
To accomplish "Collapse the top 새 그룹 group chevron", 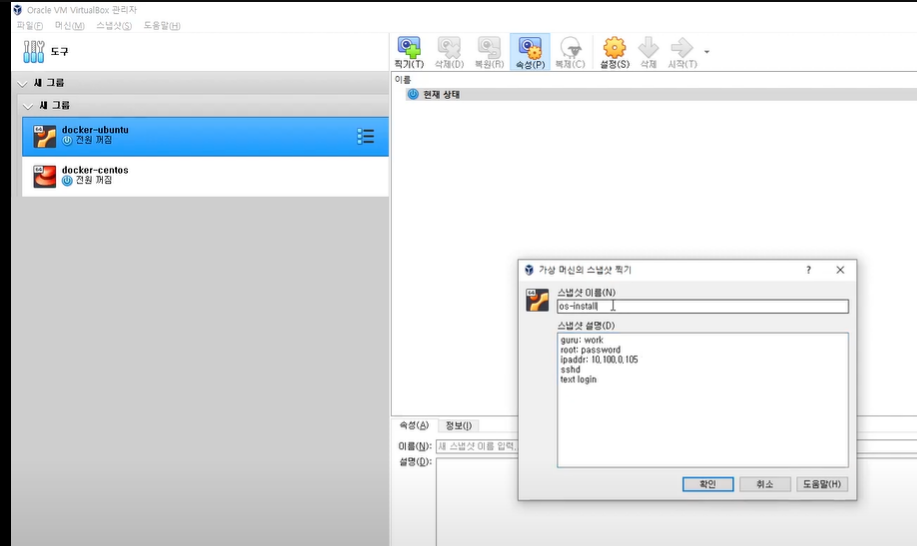I will (x=22, y=84).
